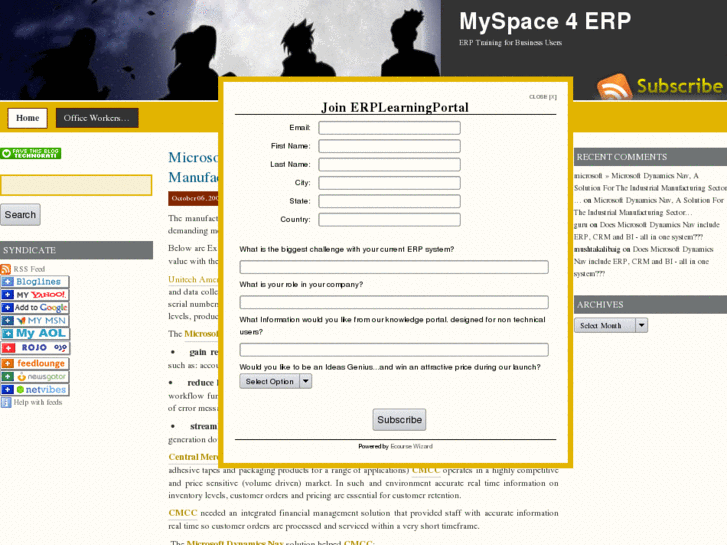Viewport: 727px width, 545px height.
Task: Click the orange RSS Subscribe icon in header
Action: [x=614, y=87]
